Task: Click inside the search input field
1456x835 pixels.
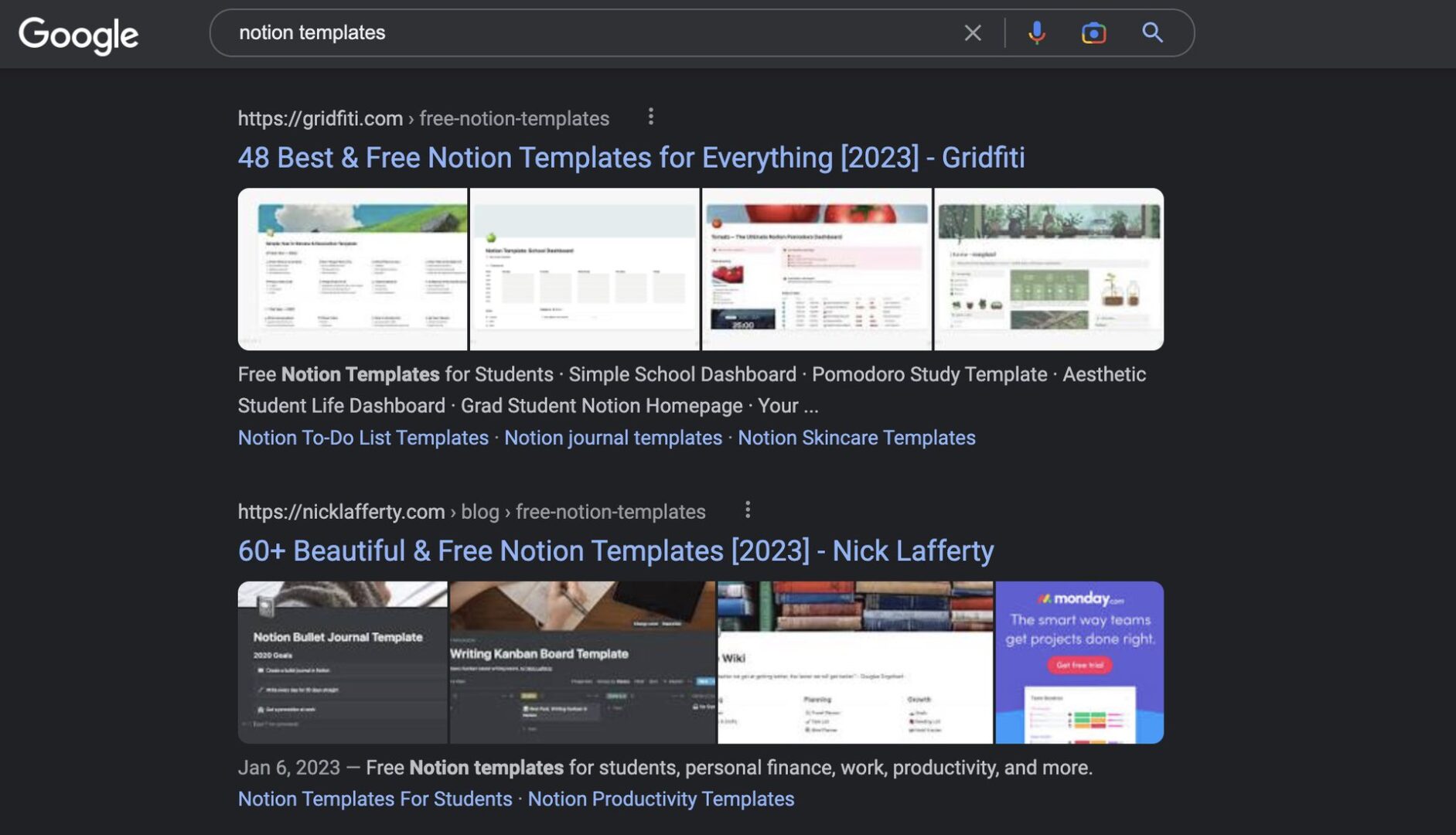Action: 541,32
